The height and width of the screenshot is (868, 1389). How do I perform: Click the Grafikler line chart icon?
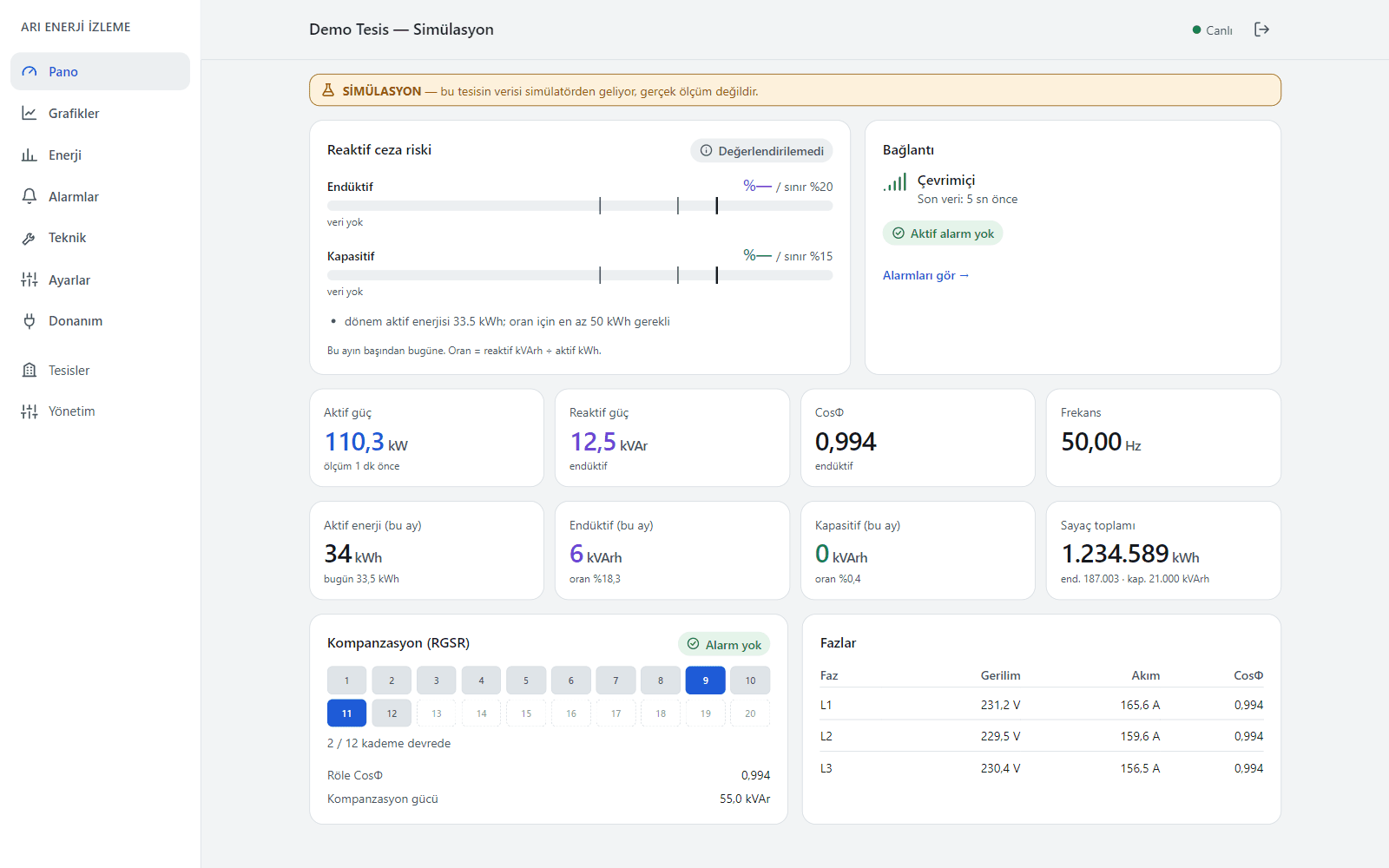click(x=30, y=114)
